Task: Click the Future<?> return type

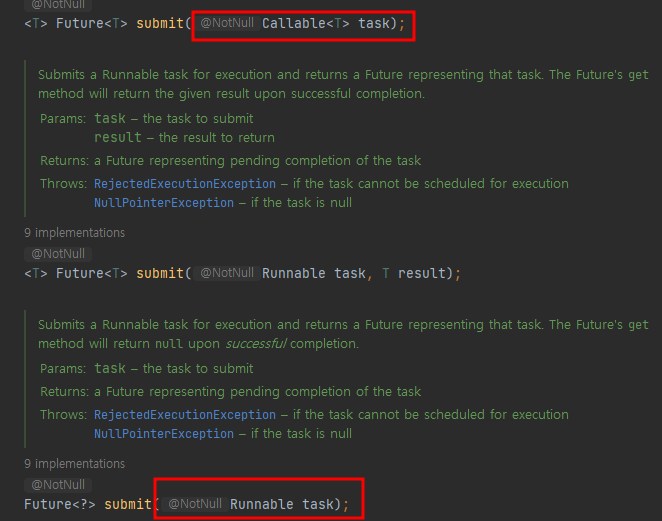Action: [x=60, y=504]
